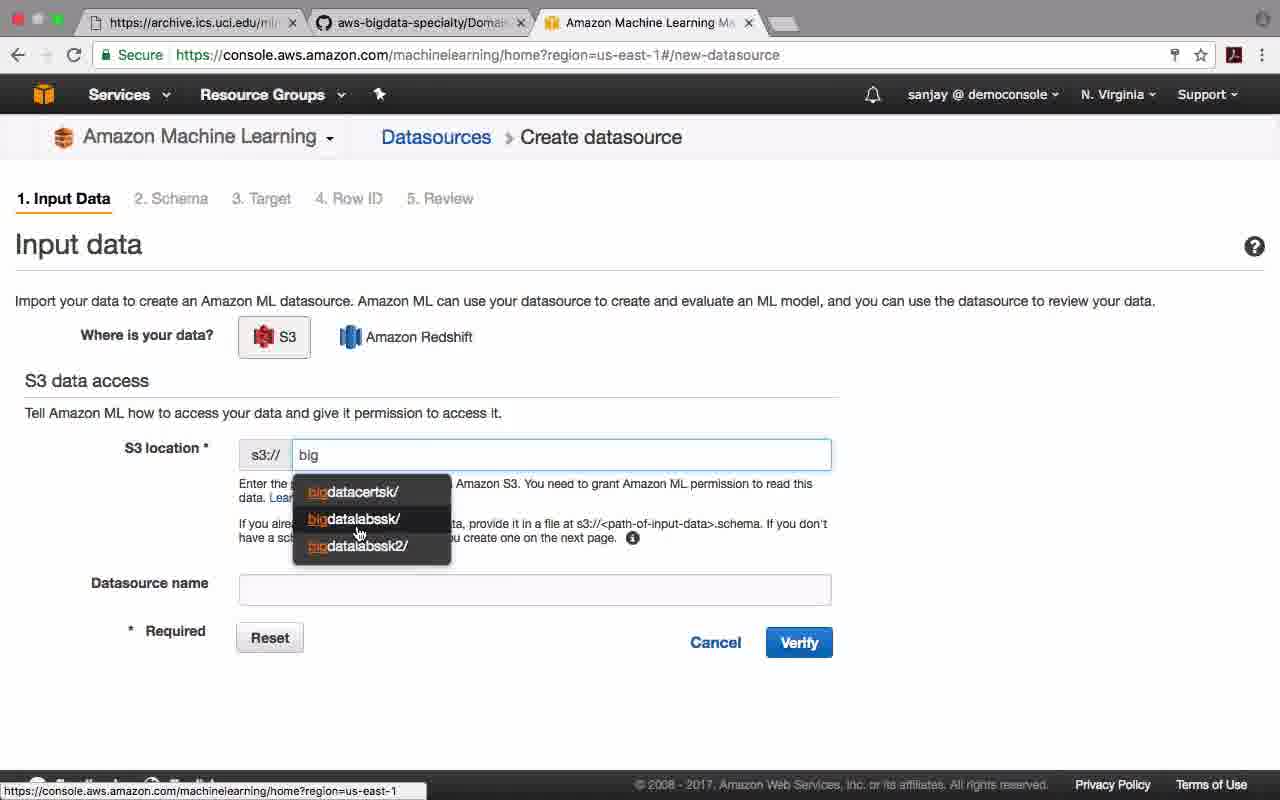
Task: Click the S3 location input field
Action: point(561,455)
